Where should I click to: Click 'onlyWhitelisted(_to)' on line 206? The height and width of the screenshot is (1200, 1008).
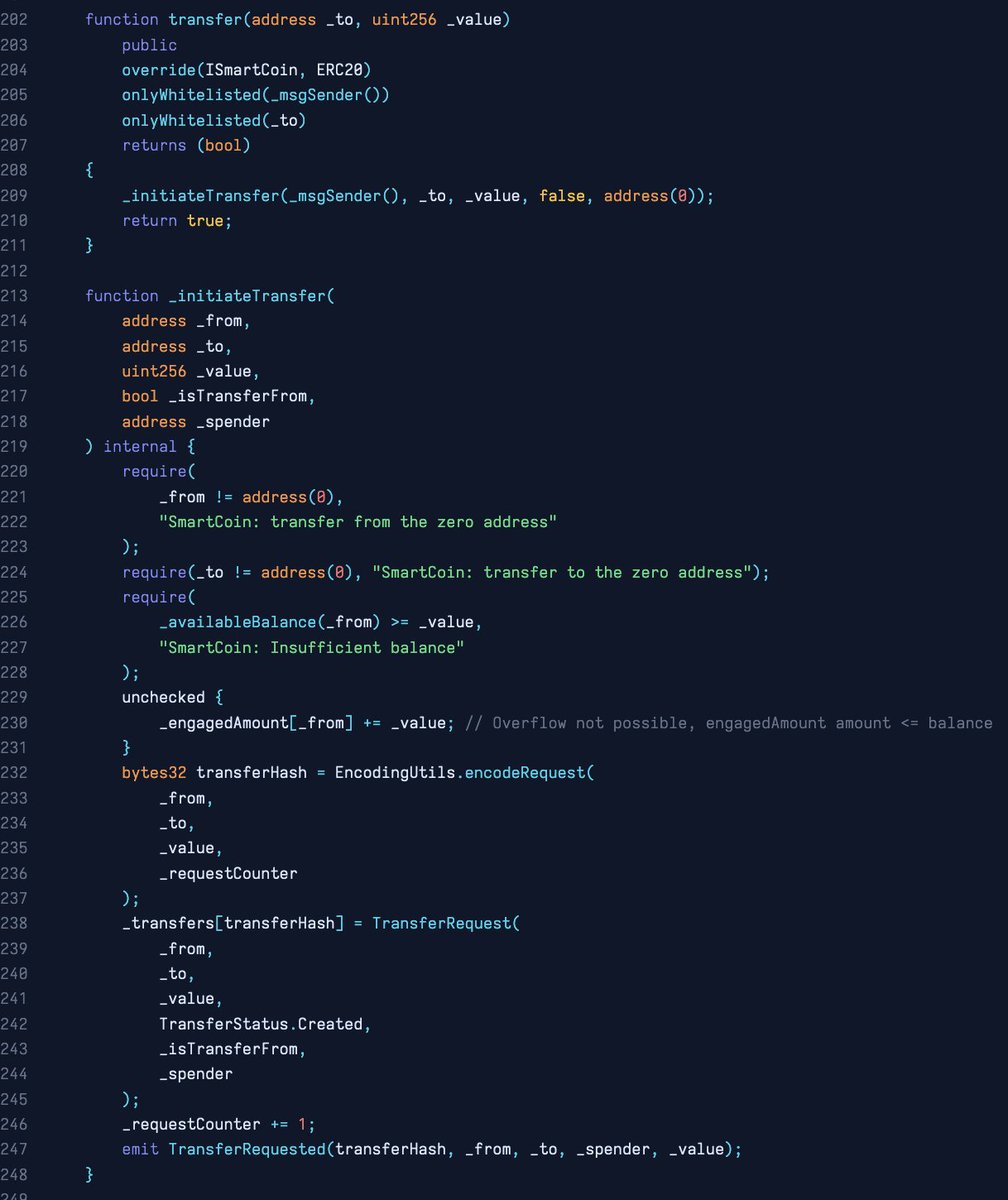[x=214, y=120]
